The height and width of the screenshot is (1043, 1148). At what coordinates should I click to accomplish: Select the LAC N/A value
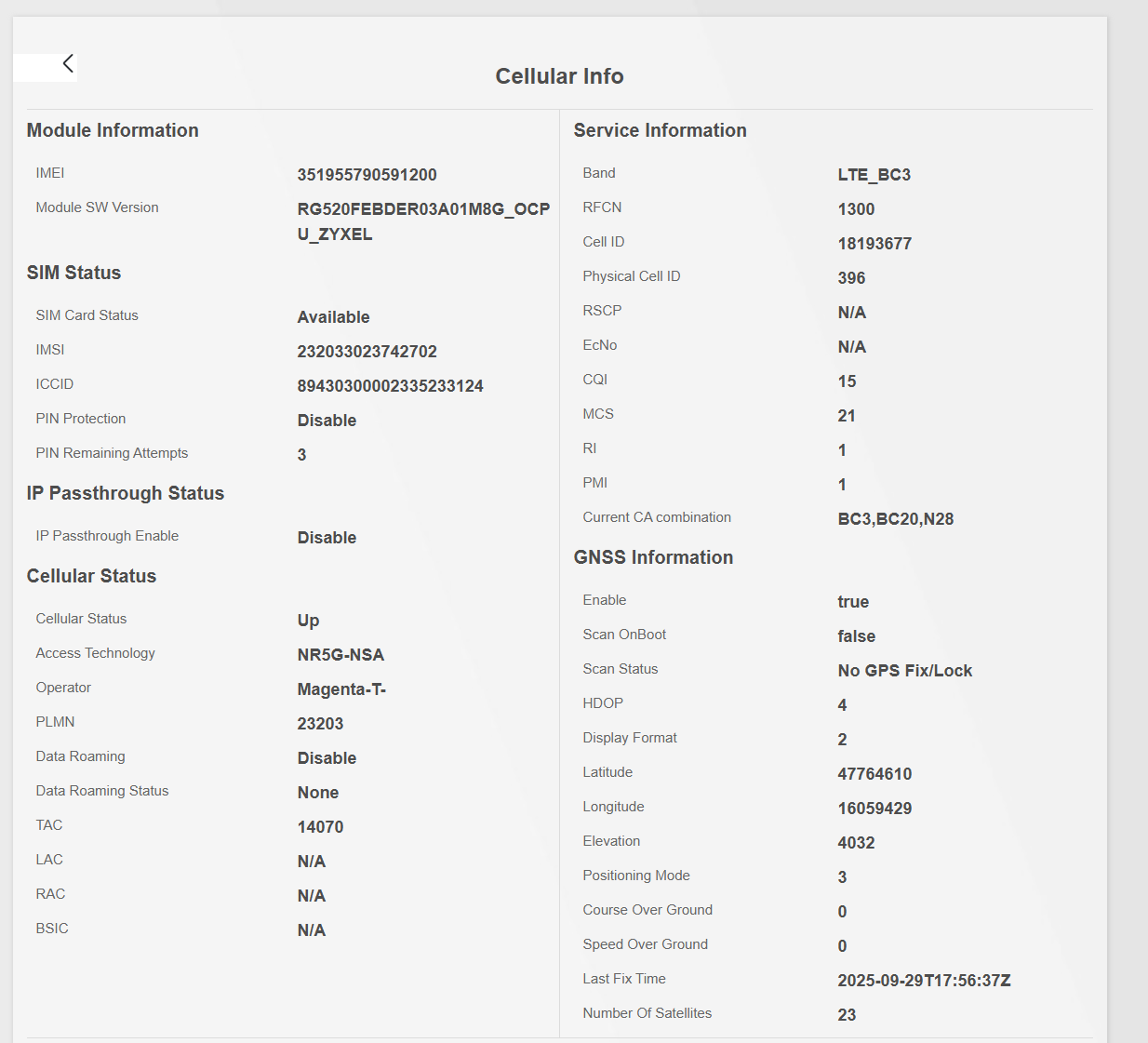point(311,862)
